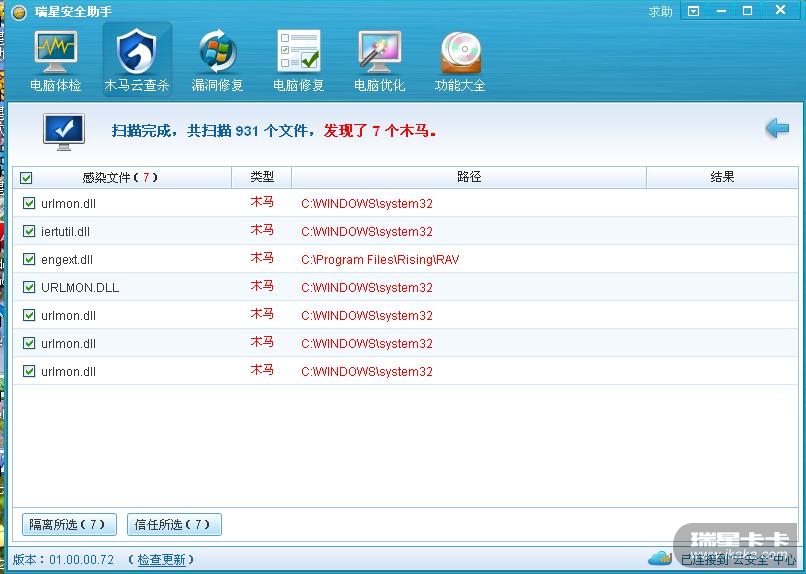Click the C:\Program Files\Rising\RAV path
Screen dimensions: 806x574
(x=380, y=260)
